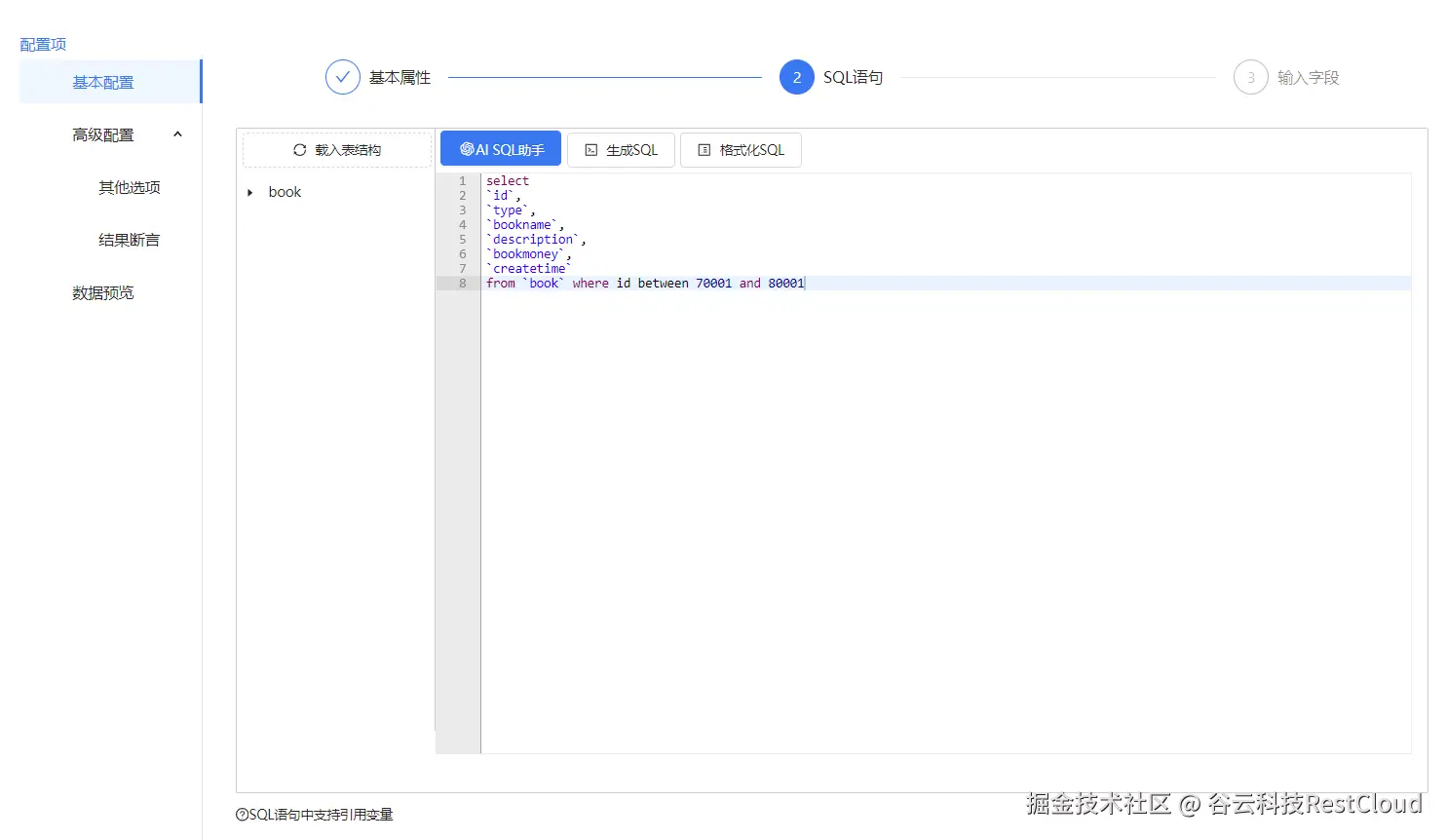This screenshot has width=1446, height=840.
Task: Select 高级配置 in the sidebar
Action: coord(103,134)
